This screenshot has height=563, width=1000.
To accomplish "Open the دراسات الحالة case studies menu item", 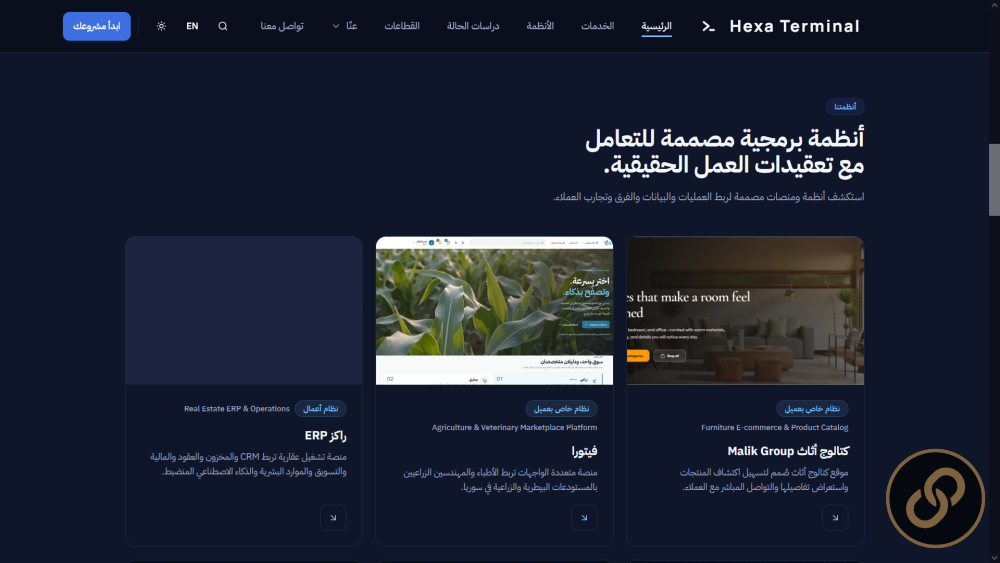I will click(473, 26).
